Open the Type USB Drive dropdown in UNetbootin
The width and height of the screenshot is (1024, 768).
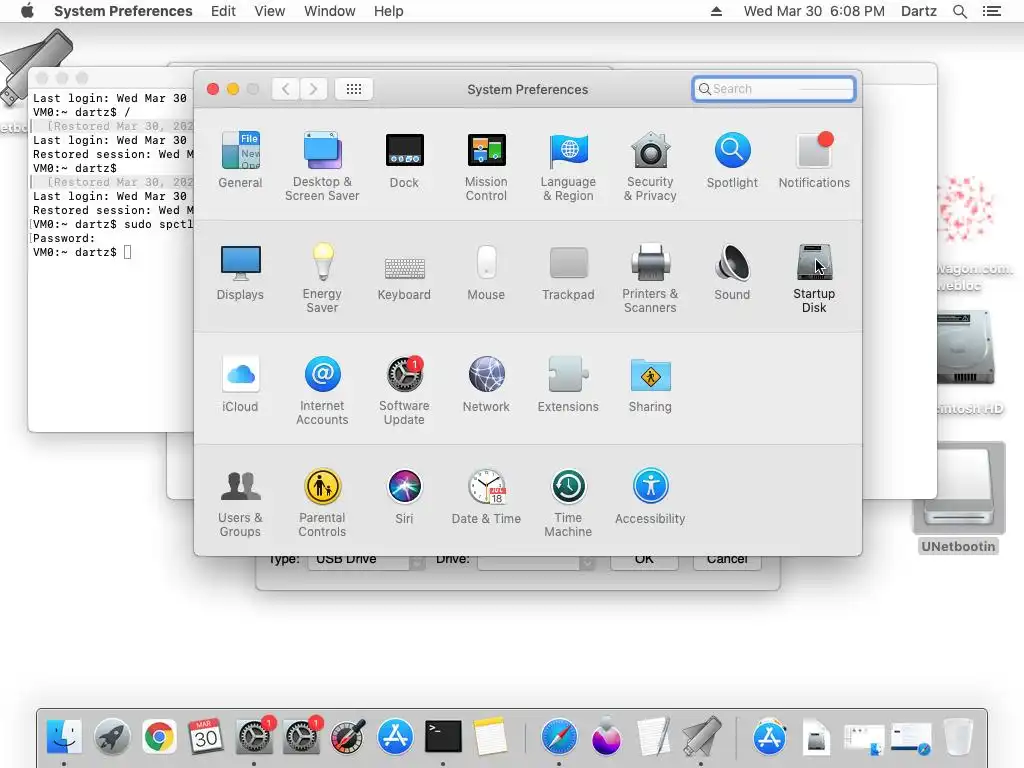pyautogui.click(x=367, y=560)
